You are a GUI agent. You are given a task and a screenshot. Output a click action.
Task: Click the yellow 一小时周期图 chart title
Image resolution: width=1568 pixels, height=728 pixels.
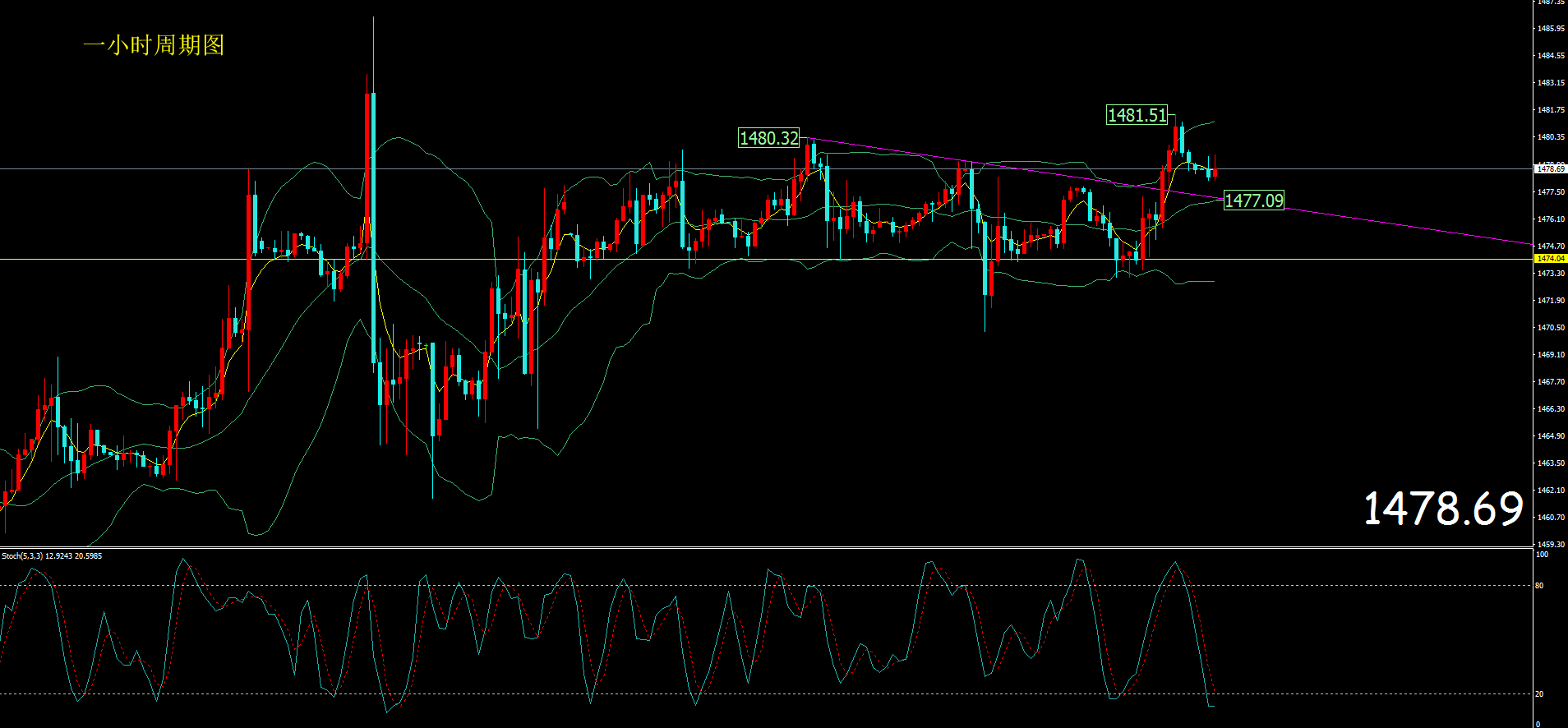tap(154, 45)
